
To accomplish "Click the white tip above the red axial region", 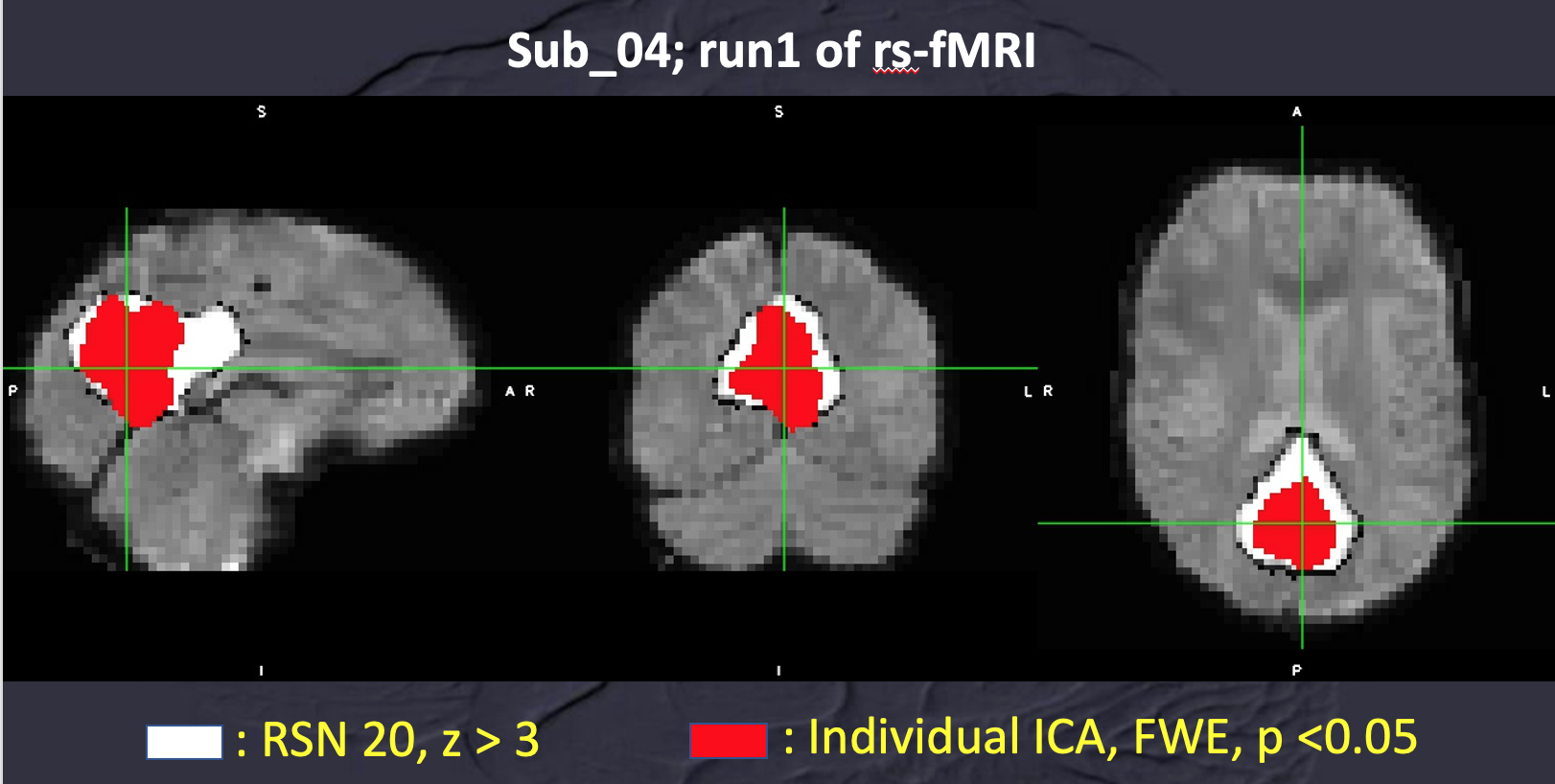I will click(x=1300, y=455).
